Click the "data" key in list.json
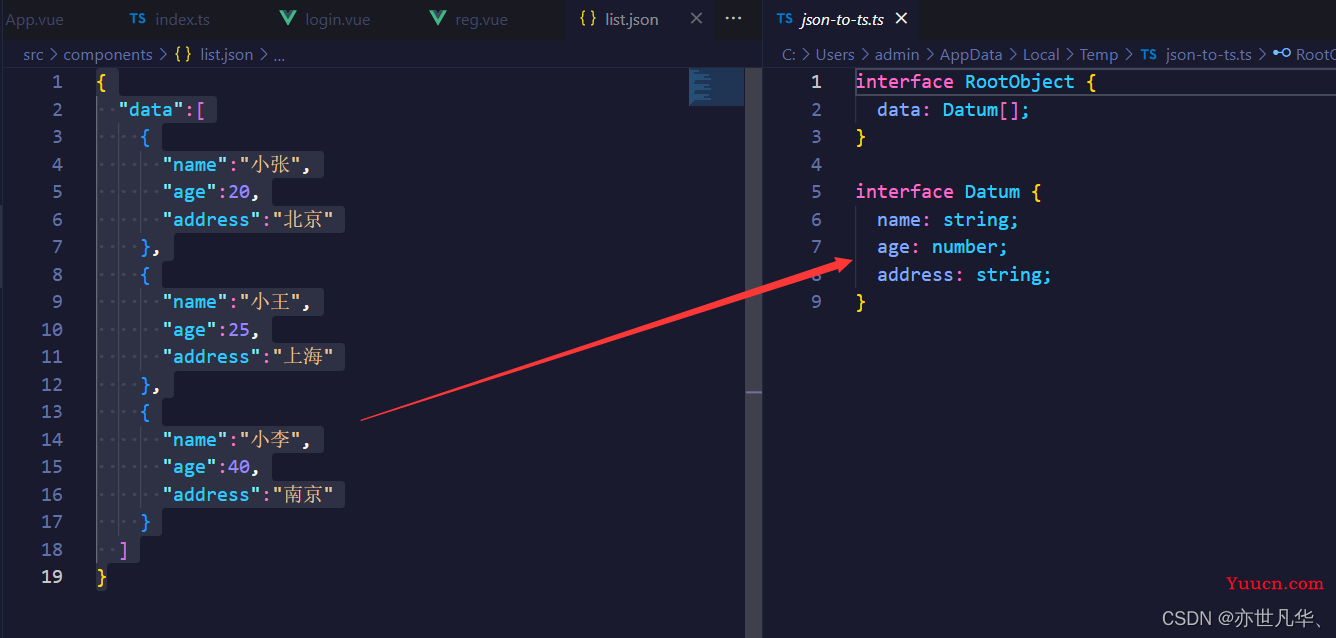The width and height of the screenshot is (1336, 638). (x=151, y=110)
